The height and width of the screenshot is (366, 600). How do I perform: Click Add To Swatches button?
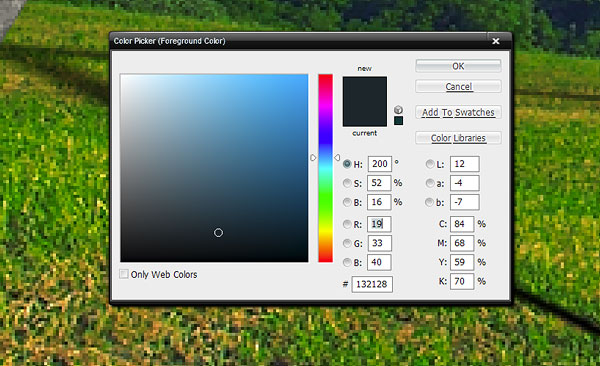point(458,112)
